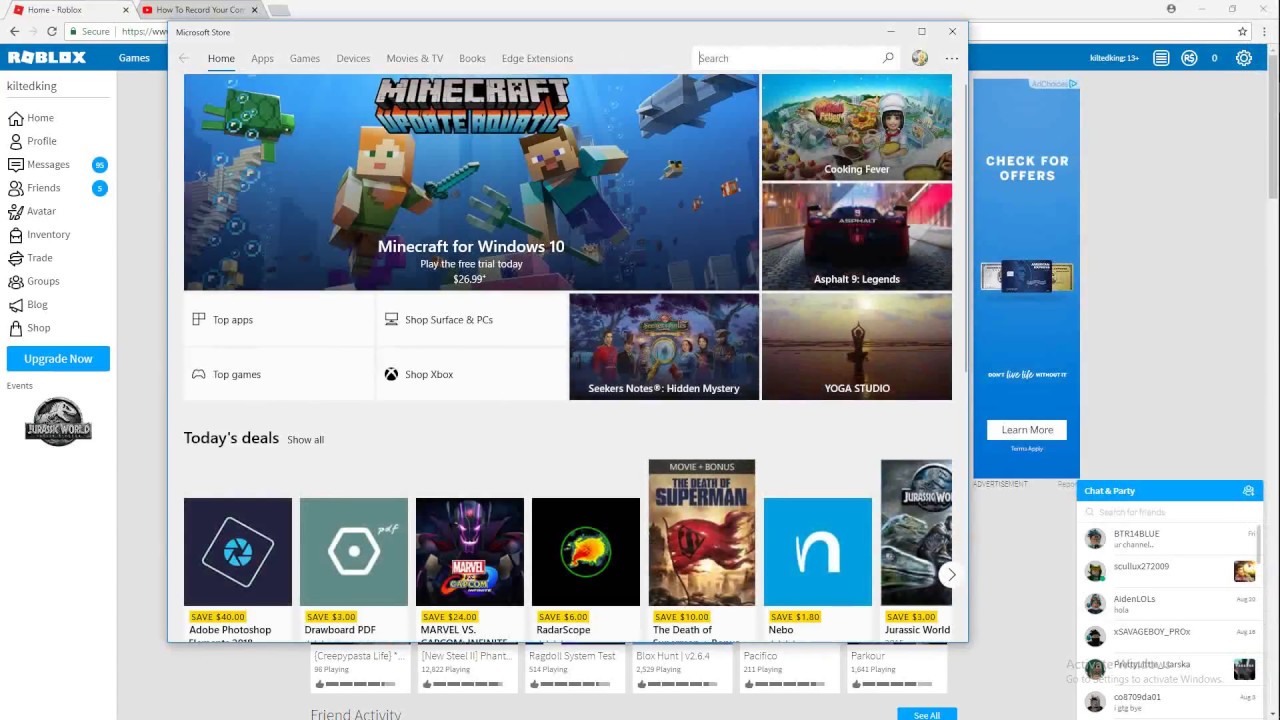Click the search magnifier icon in Store
1280x720 pixels.
click(888, 58)
